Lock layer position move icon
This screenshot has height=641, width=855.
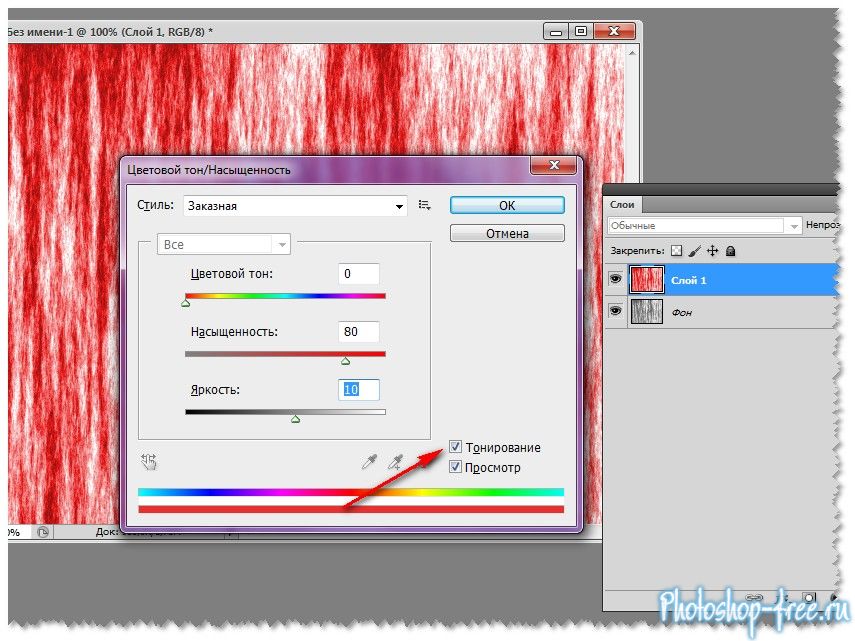pyautogui.click(x=712, y=251)
